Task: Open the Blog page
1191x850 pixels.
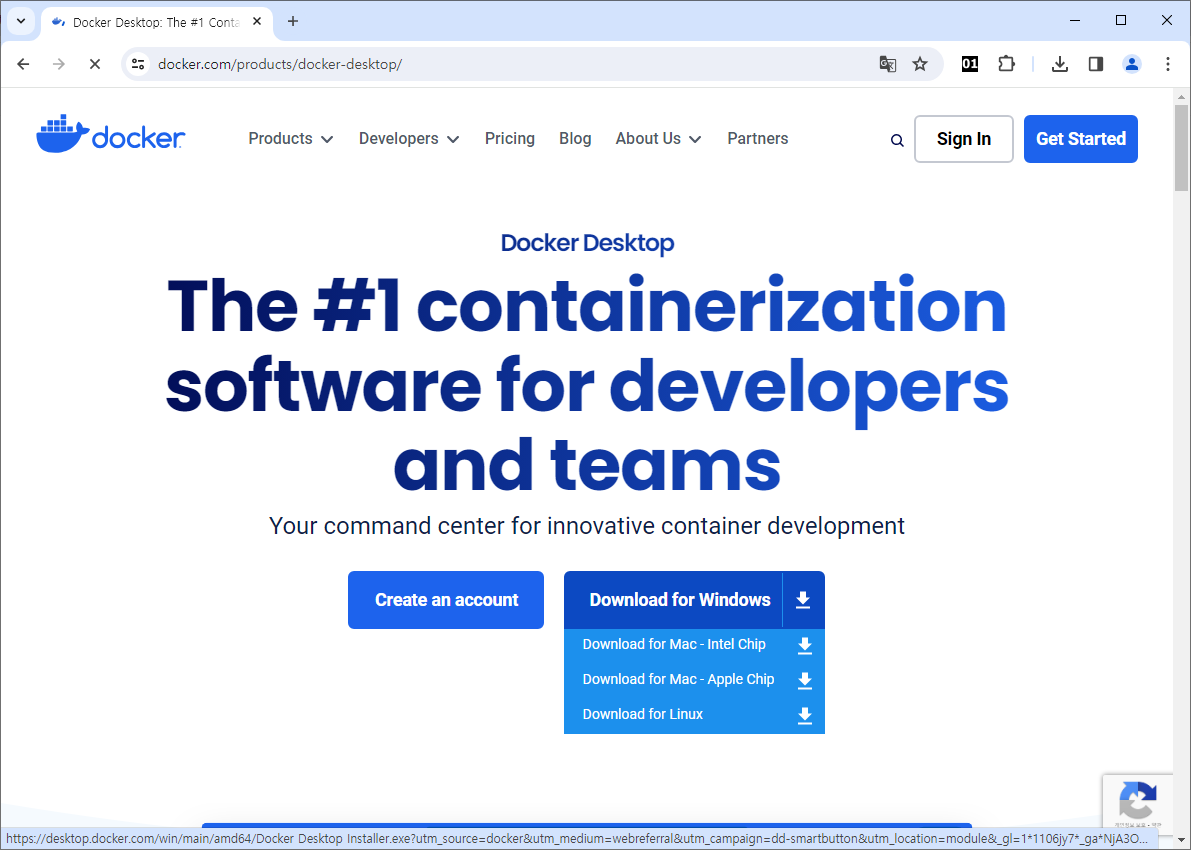Action: coord(575,139)
